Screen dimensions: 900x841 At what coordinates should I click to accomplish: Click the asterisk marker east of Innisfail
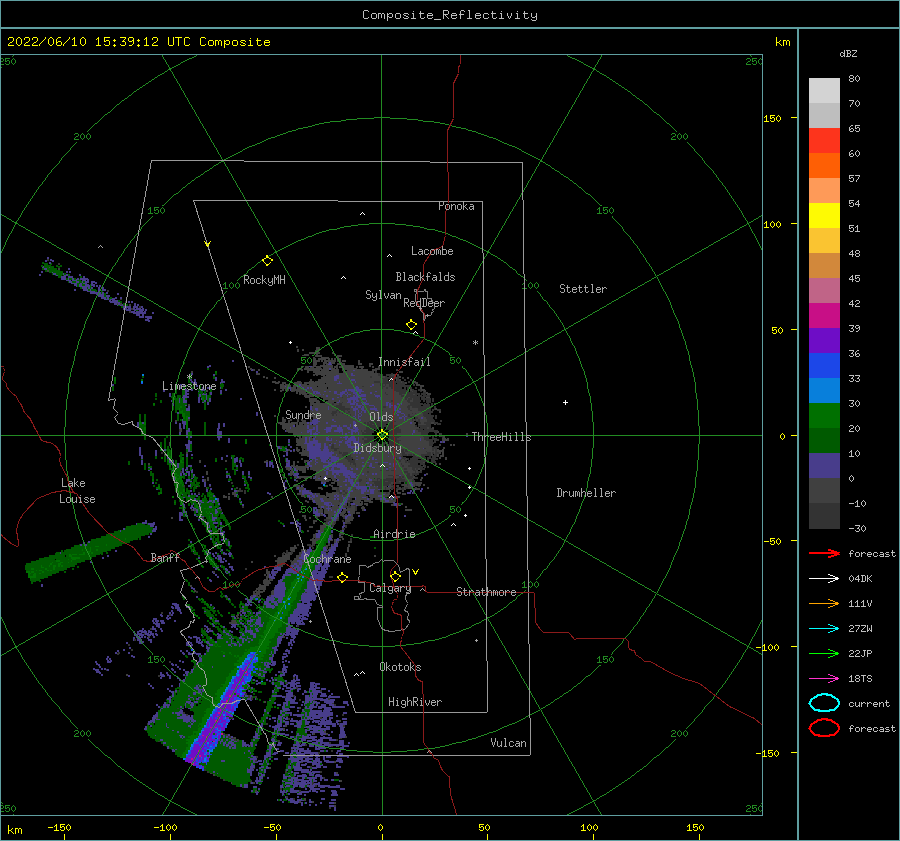[475, 343]
